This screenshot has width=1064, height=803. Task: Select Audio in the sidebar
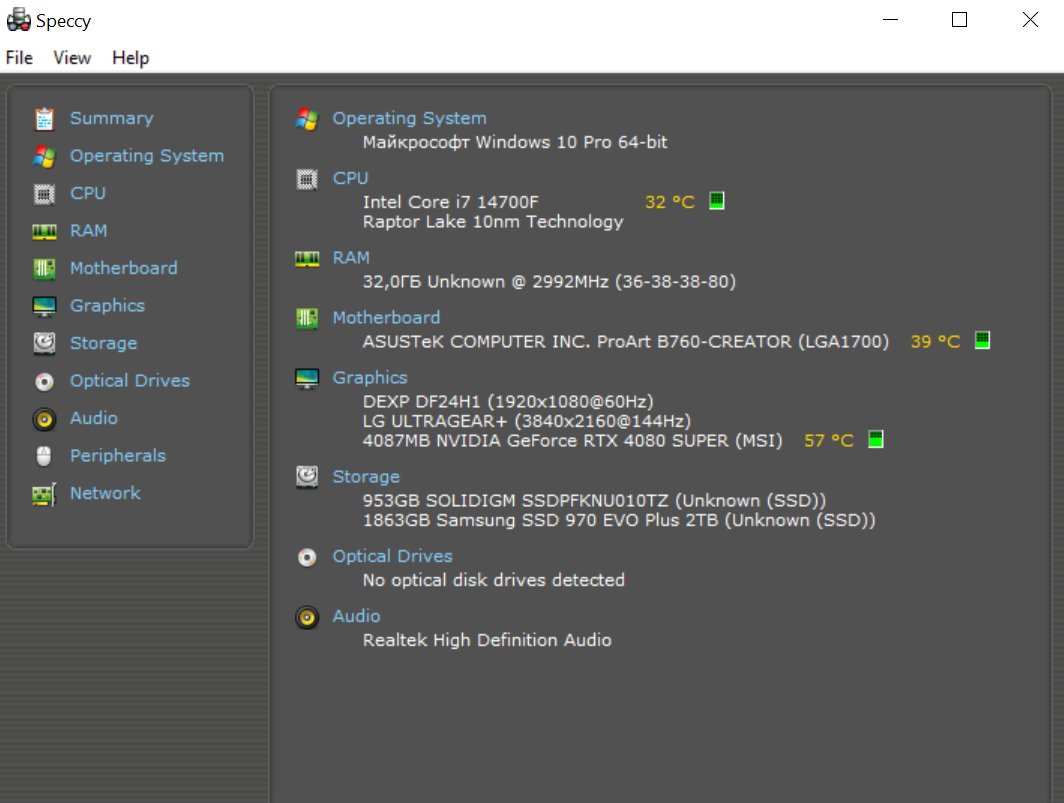point(94,418)
